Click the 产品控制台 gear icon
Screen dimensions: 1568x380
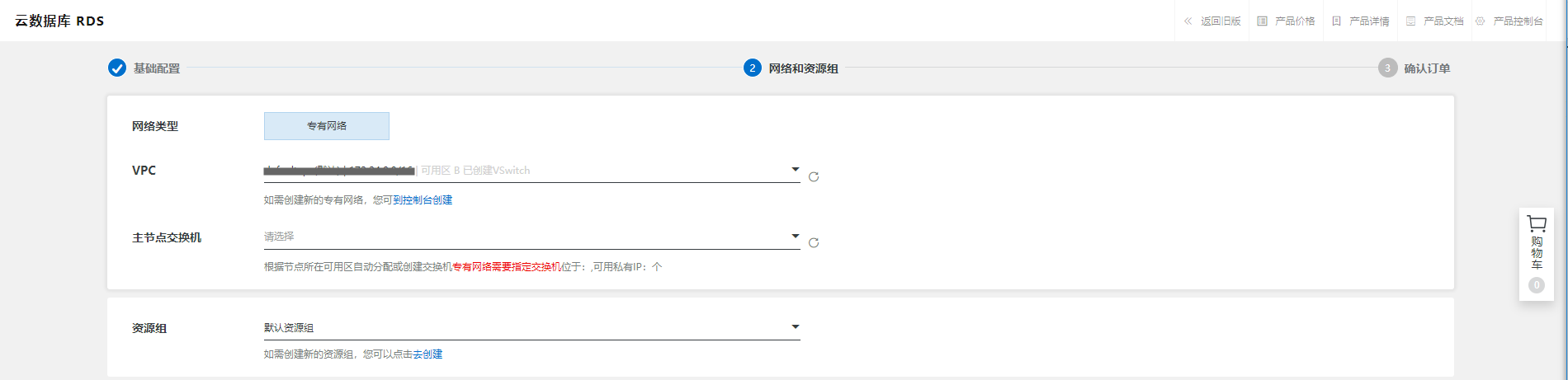point(1480,21)
